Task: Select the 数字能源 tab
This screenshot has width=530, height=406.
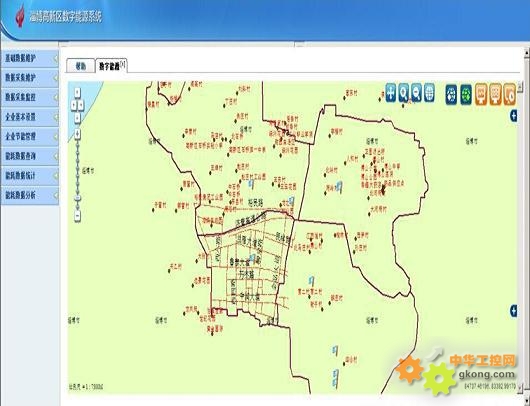Action: point(111,66)
